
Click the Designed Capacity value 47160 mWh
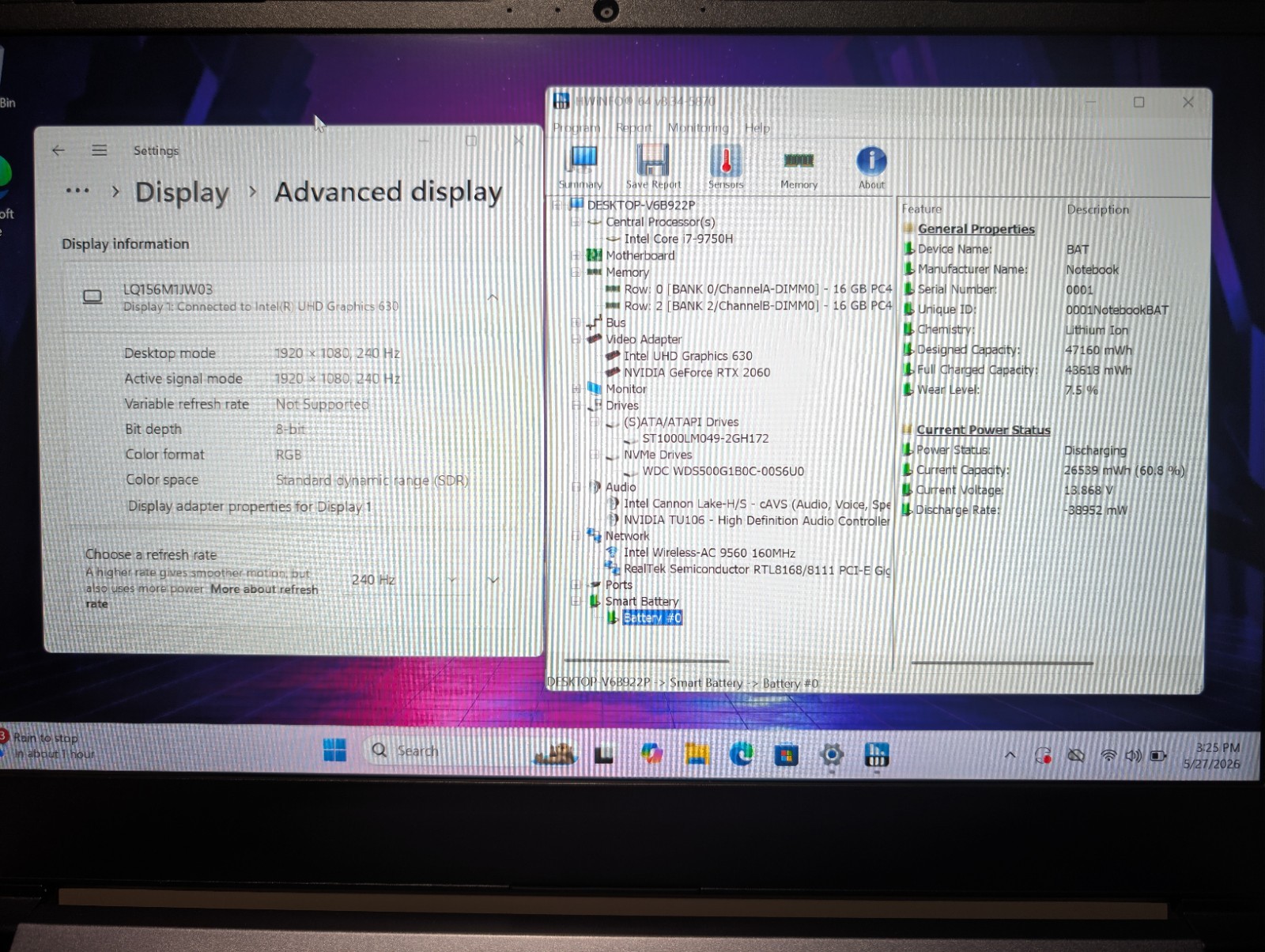coord(1098,350)
